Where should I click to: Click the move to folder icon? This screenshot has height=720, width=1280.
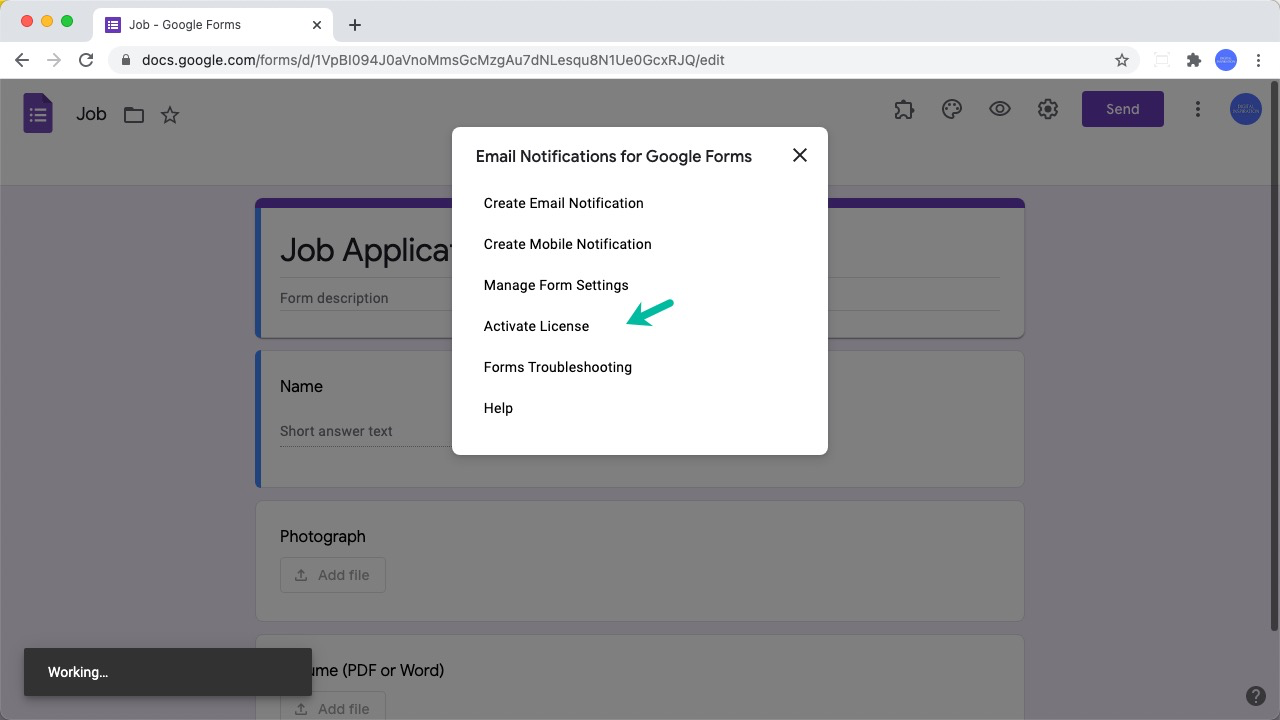coord(134,115)
